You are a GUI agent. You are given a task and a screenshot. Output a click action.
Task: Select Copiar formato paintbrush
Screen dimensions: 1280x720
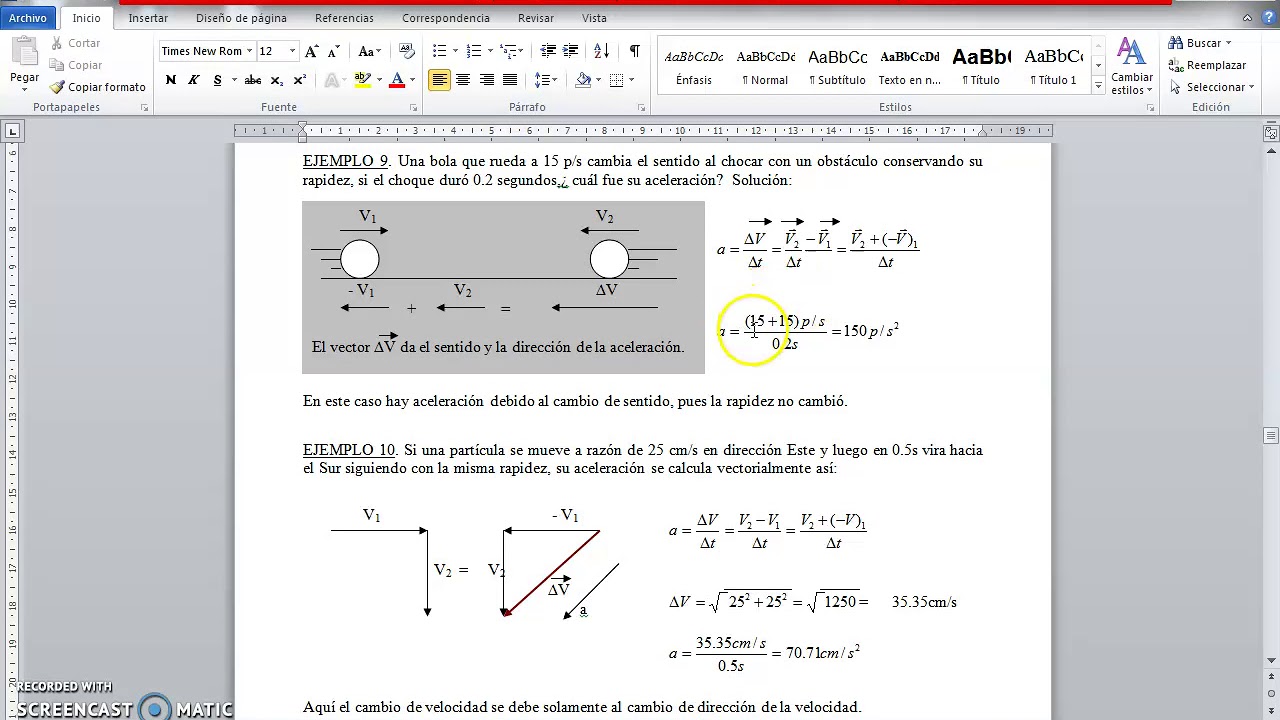(x=58, y=87)
